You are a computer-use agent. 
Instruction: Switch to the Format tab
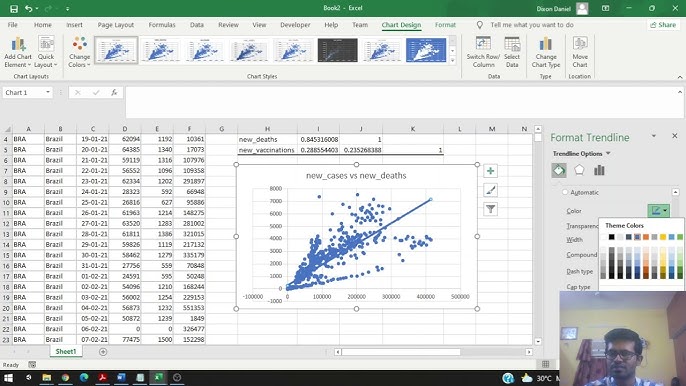point(445,25)
